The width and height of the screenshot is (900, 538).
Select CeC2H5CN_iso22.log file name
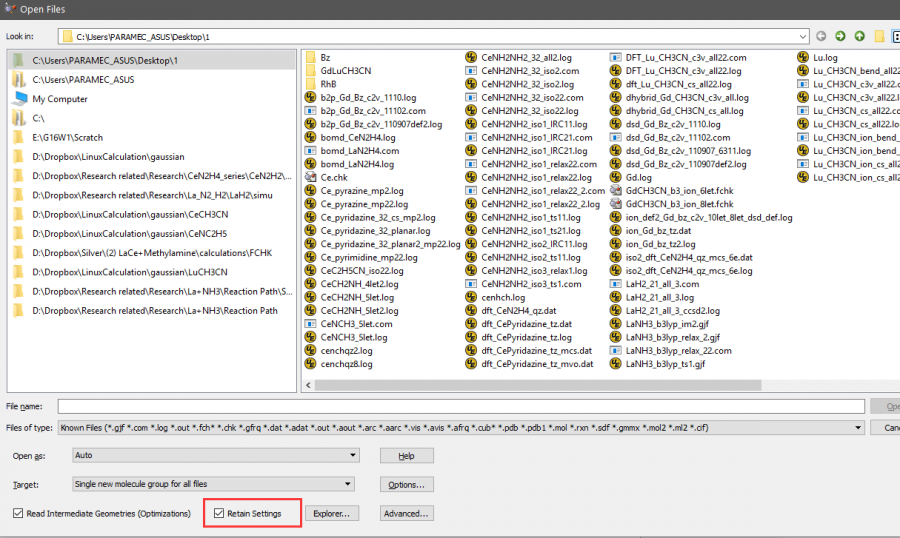tap(362, 270)
